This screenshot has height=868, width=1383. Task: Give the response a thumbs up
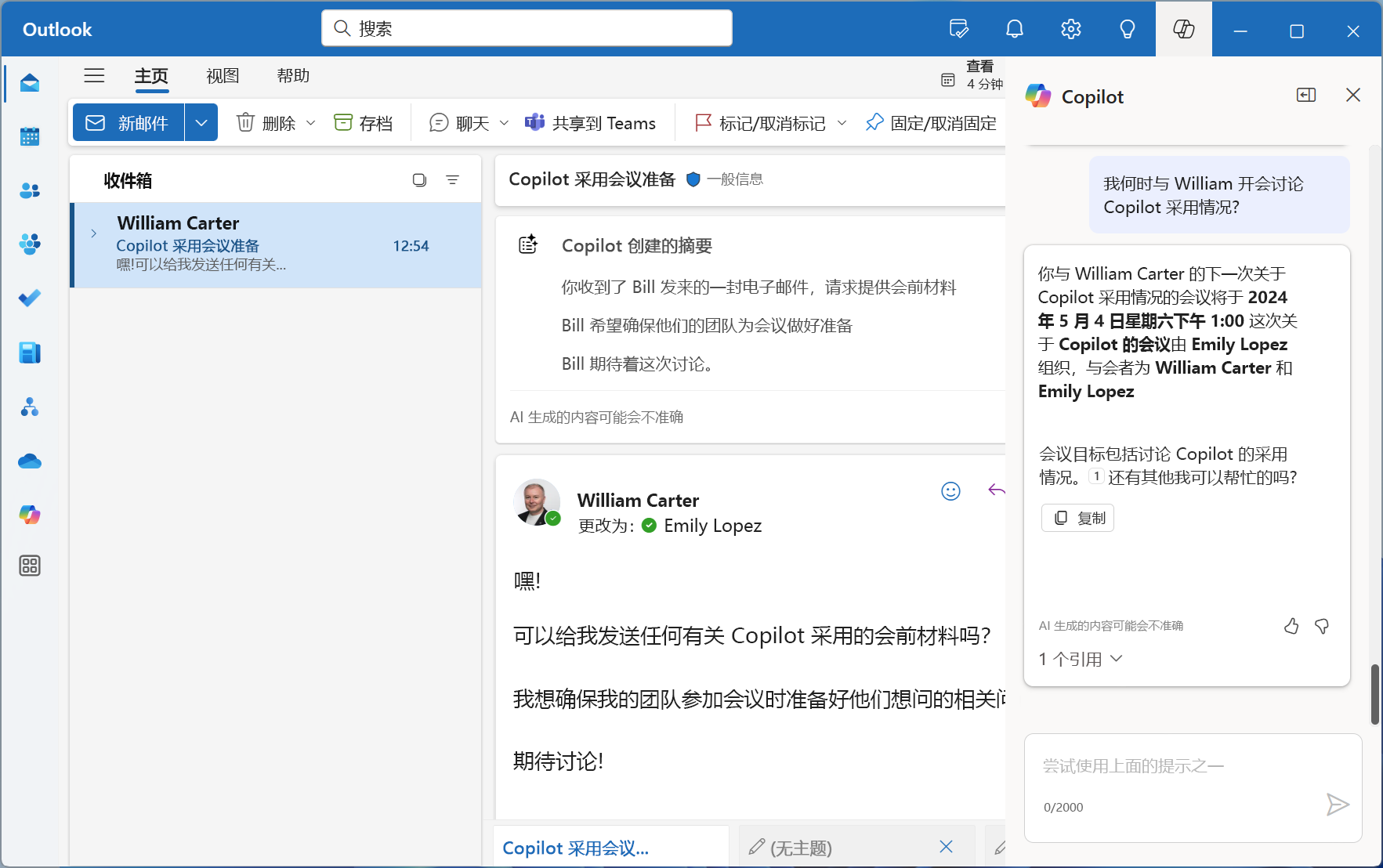point(1292,626)
